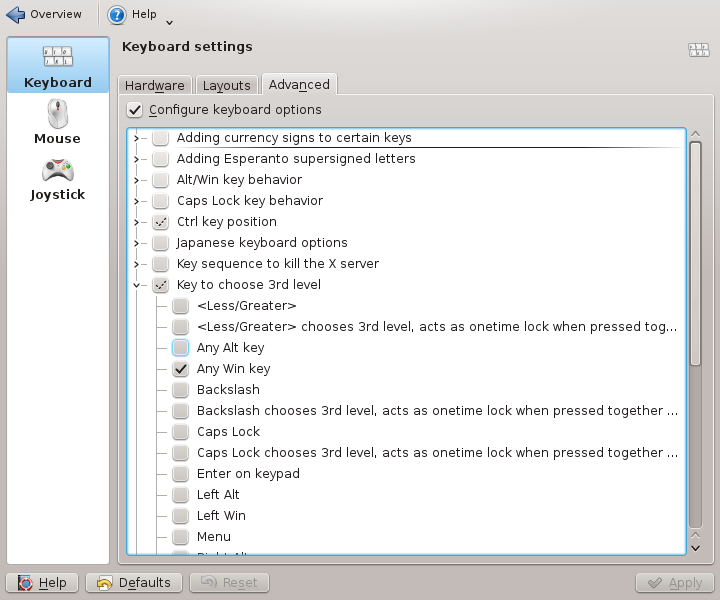Check Caps Lock key behavior checkbox
This screenshot has width=720, height=600.
click(160, 201)
